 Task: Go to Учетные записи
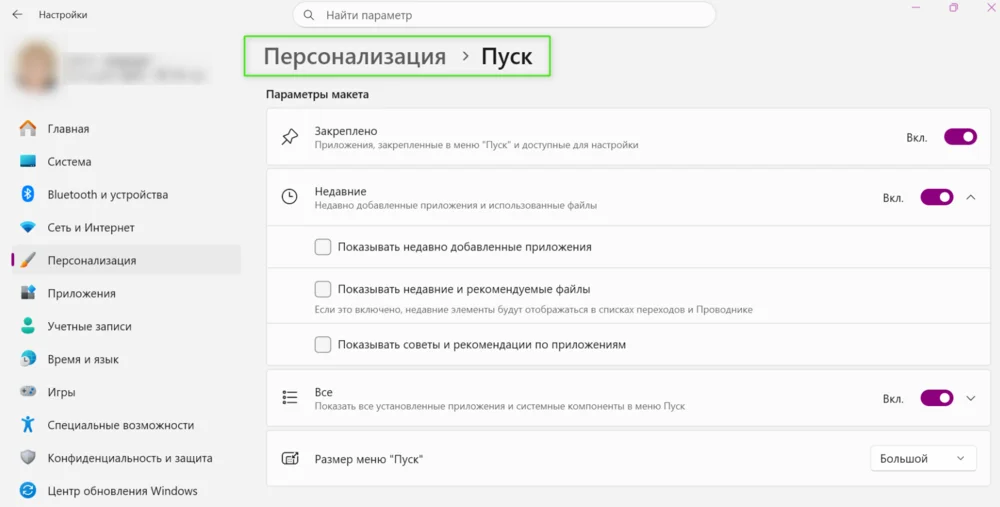tap(126, 327)
